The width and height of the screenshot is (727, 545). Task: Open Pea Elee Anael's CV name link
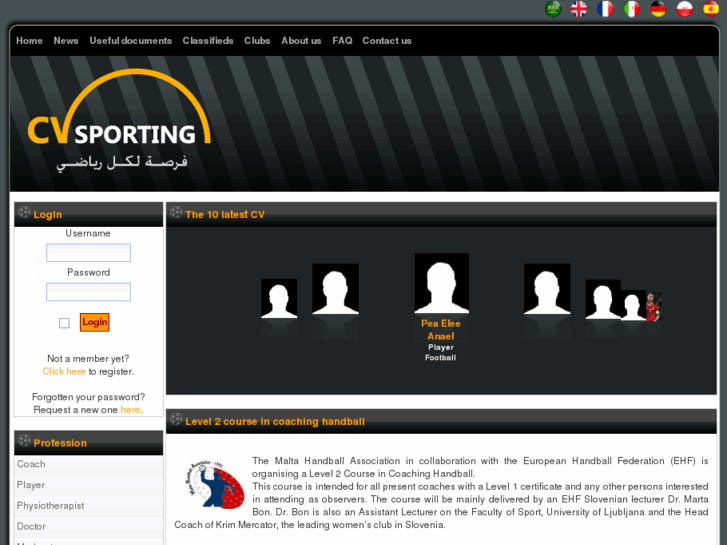tap(441, 330)
